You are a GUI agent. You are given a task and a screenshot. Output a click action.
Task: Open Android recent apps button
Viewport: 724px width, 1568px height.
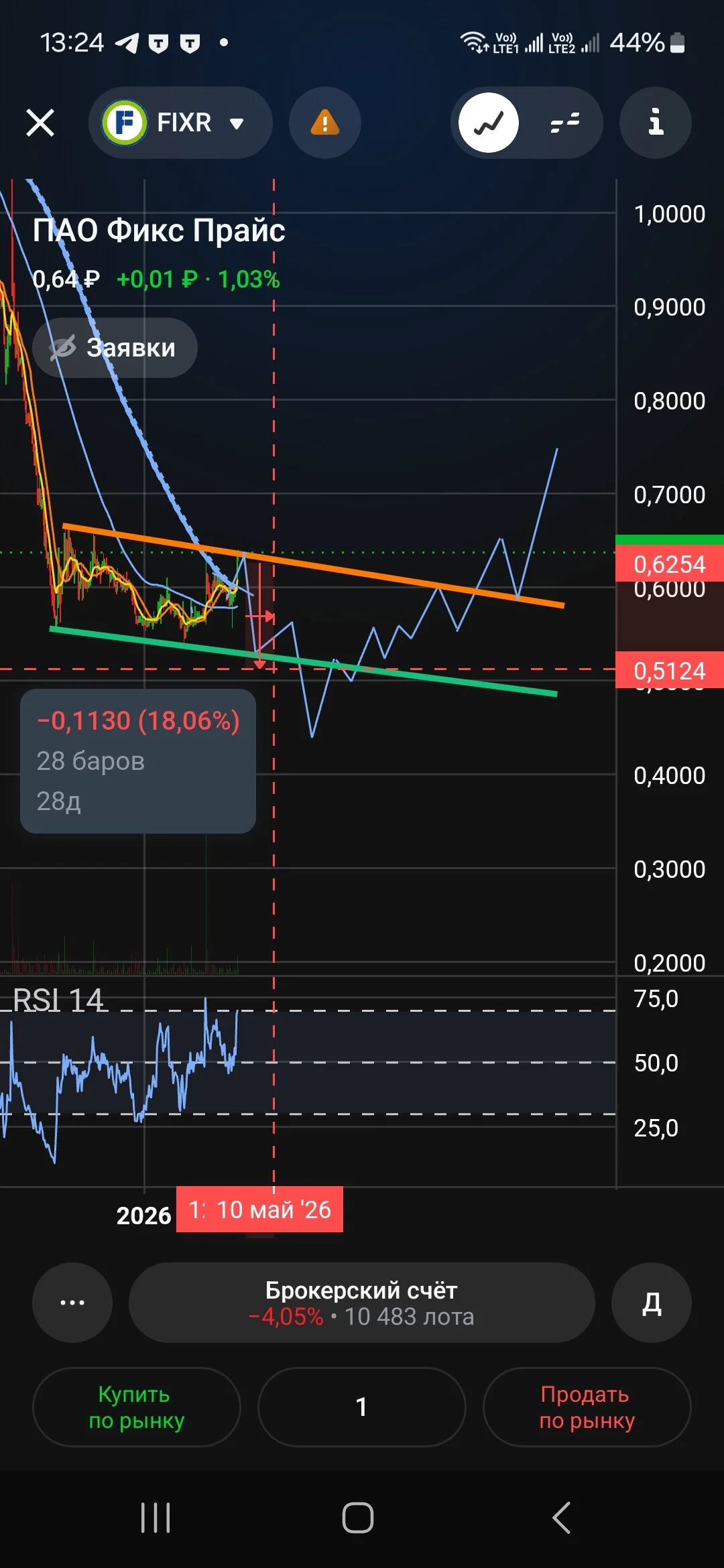click(156, 1518)
